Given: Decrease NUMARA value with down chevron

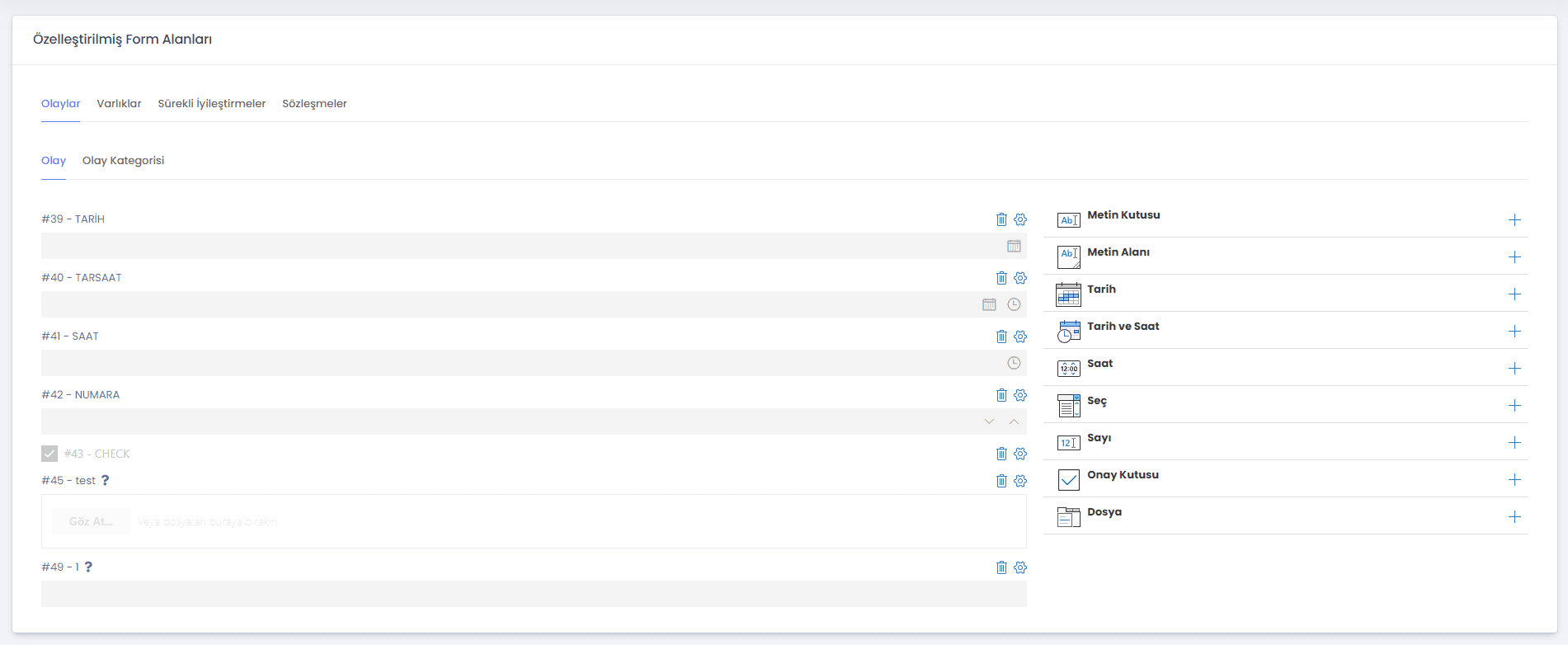Looking at the screenshot, I should pos(989,421).
